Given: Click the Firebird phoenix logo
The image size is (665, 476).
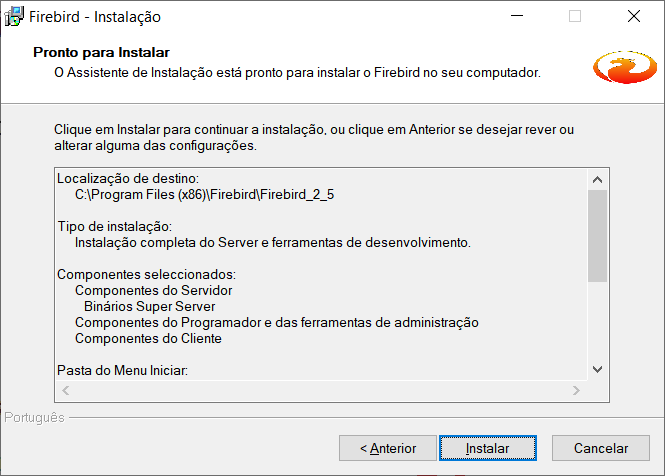Looking at the screenshot, I should coord(624,67).
